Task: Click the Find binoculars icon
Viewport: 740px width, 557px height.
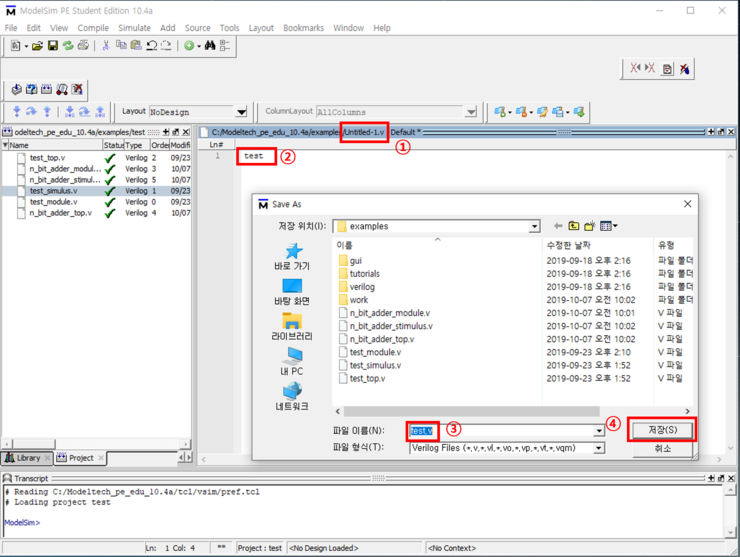Action: pos(210,45)
